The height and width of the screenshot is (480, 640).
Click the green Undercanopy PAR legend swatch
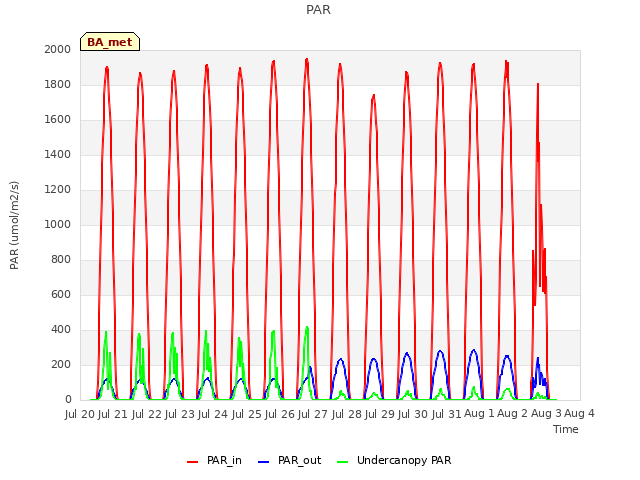pyautogui.click(x=343, y=462)
